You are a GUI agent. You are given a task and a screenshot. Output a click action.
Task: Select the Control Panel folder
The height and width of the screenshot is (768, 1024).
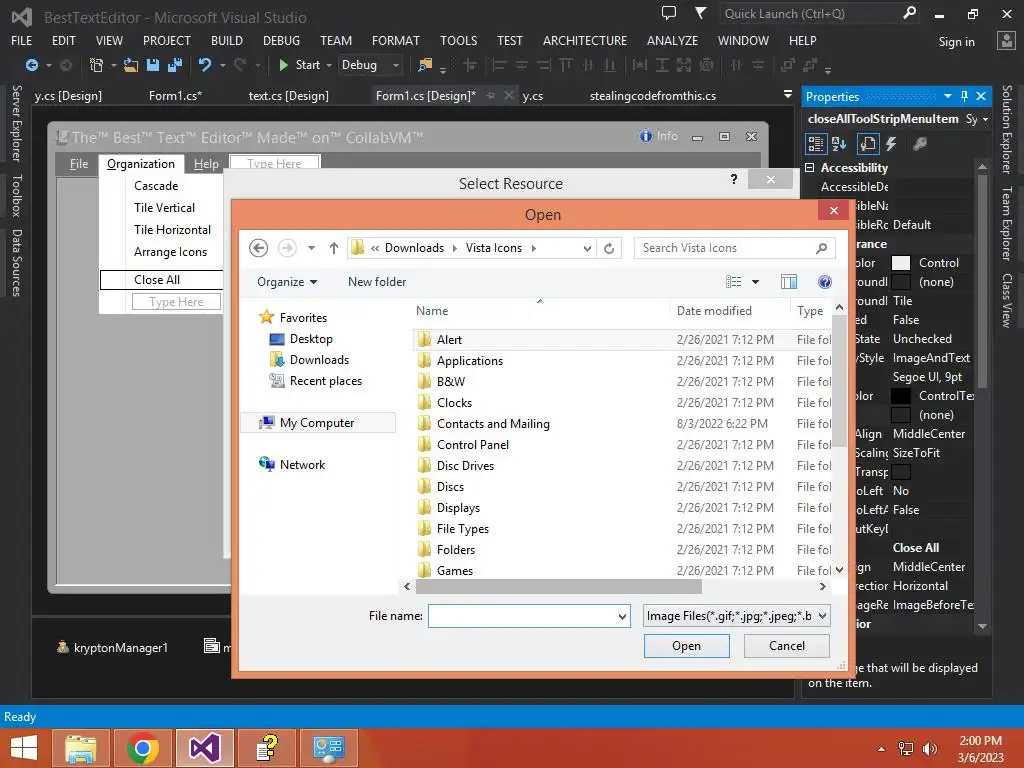pos(472,445)
